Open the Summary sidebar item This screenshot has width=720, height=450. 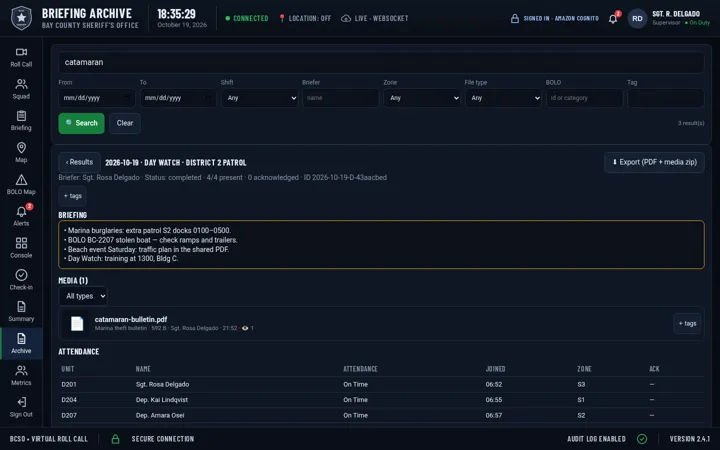tap(21, 312)
